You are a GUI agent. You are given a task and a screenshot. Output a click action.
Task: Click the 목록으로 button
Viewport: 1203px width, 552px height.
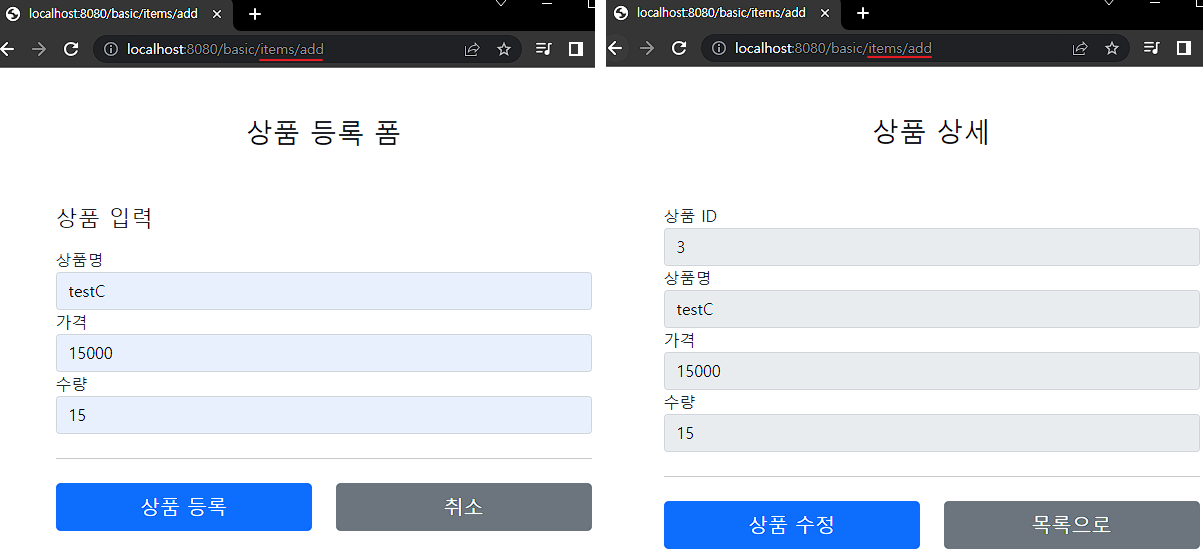point(1072,525)
